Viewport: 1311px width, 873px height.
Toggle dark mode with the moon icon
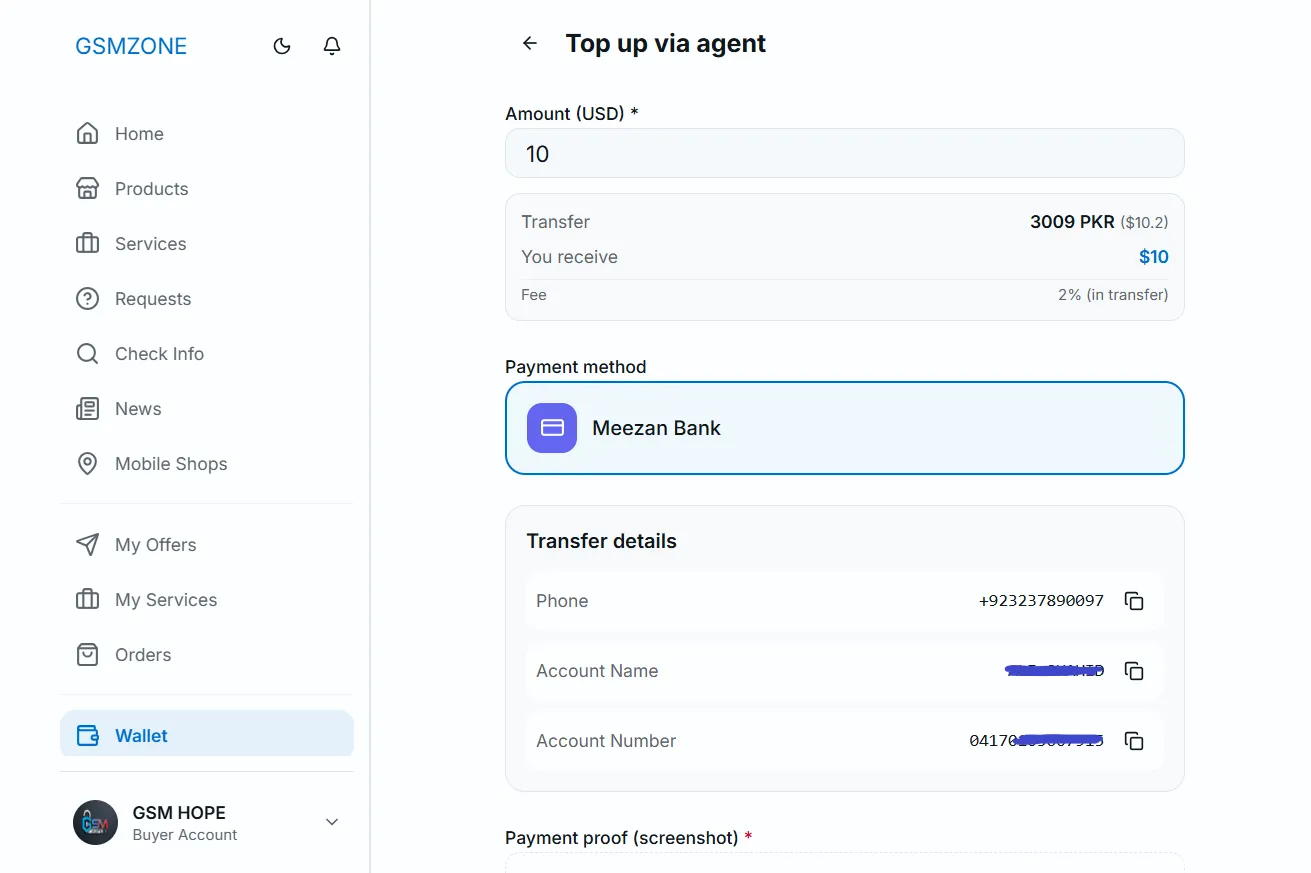[x=282, y=46]
